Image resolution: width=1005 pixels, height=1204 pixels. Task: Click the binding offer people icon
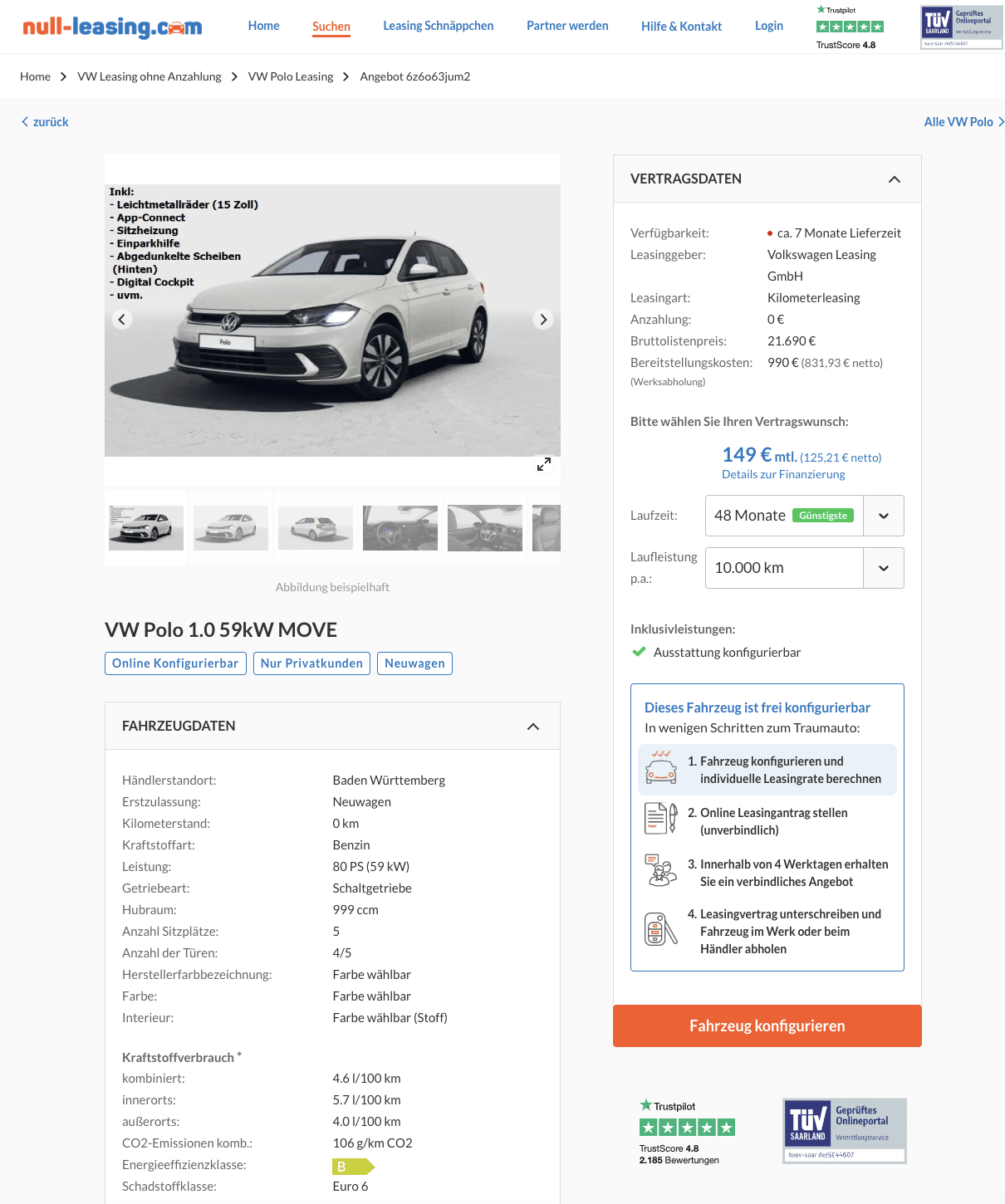(x=661, y=870)
